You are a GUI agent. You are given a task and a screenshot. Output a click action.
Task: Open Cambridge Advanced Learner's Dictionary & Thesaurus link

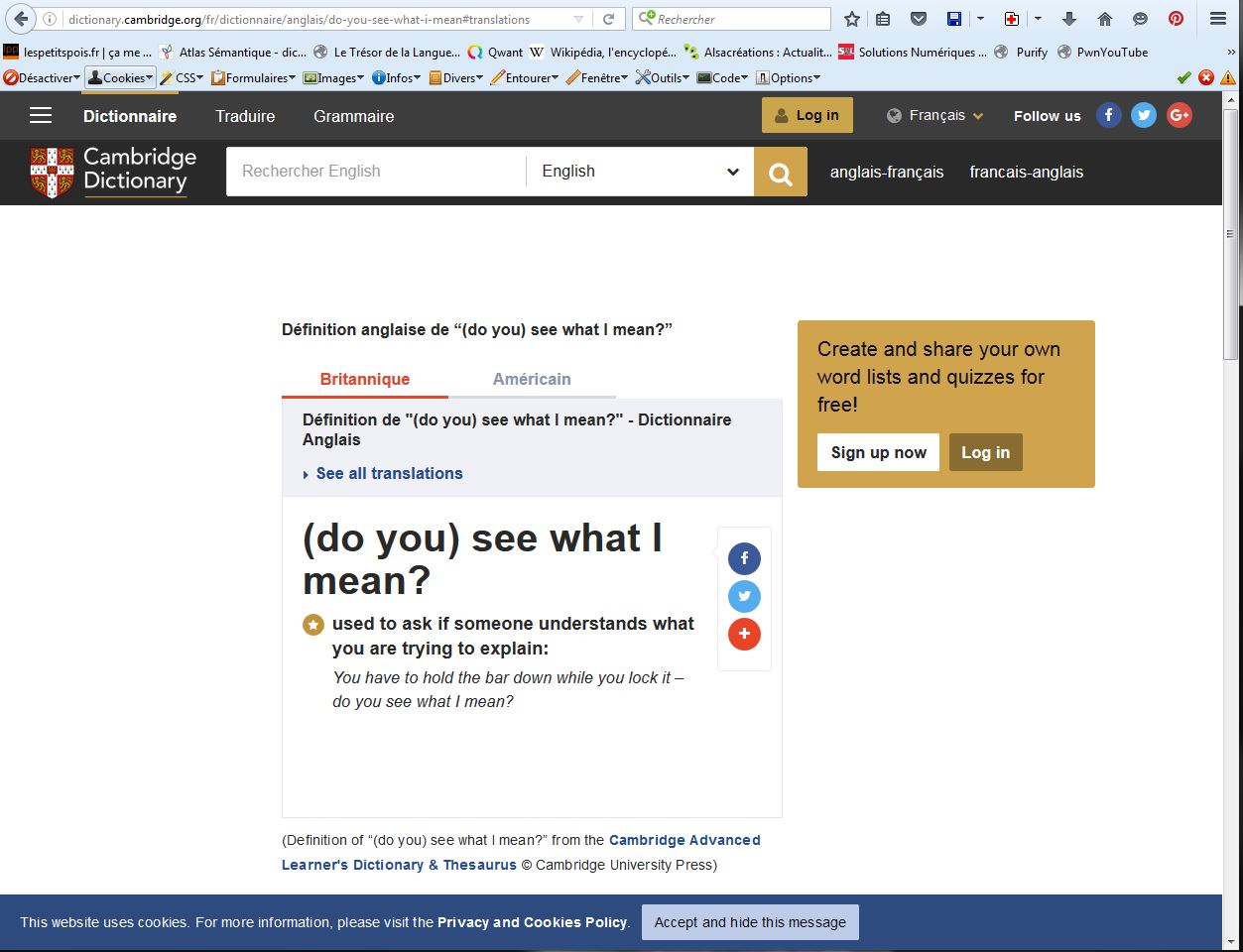[521, 852]
